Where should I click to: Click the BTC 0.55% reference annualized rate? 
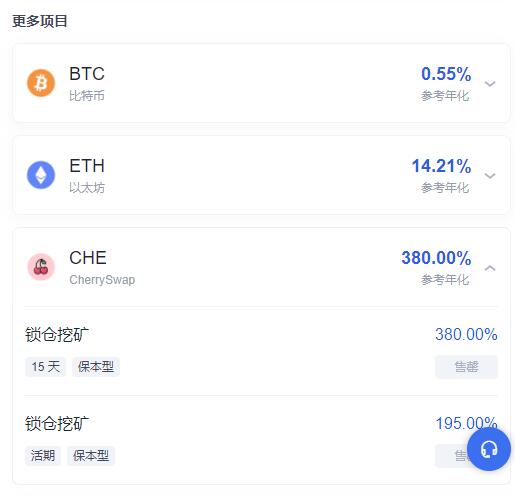pyautogui.click(x=446, y=74)
